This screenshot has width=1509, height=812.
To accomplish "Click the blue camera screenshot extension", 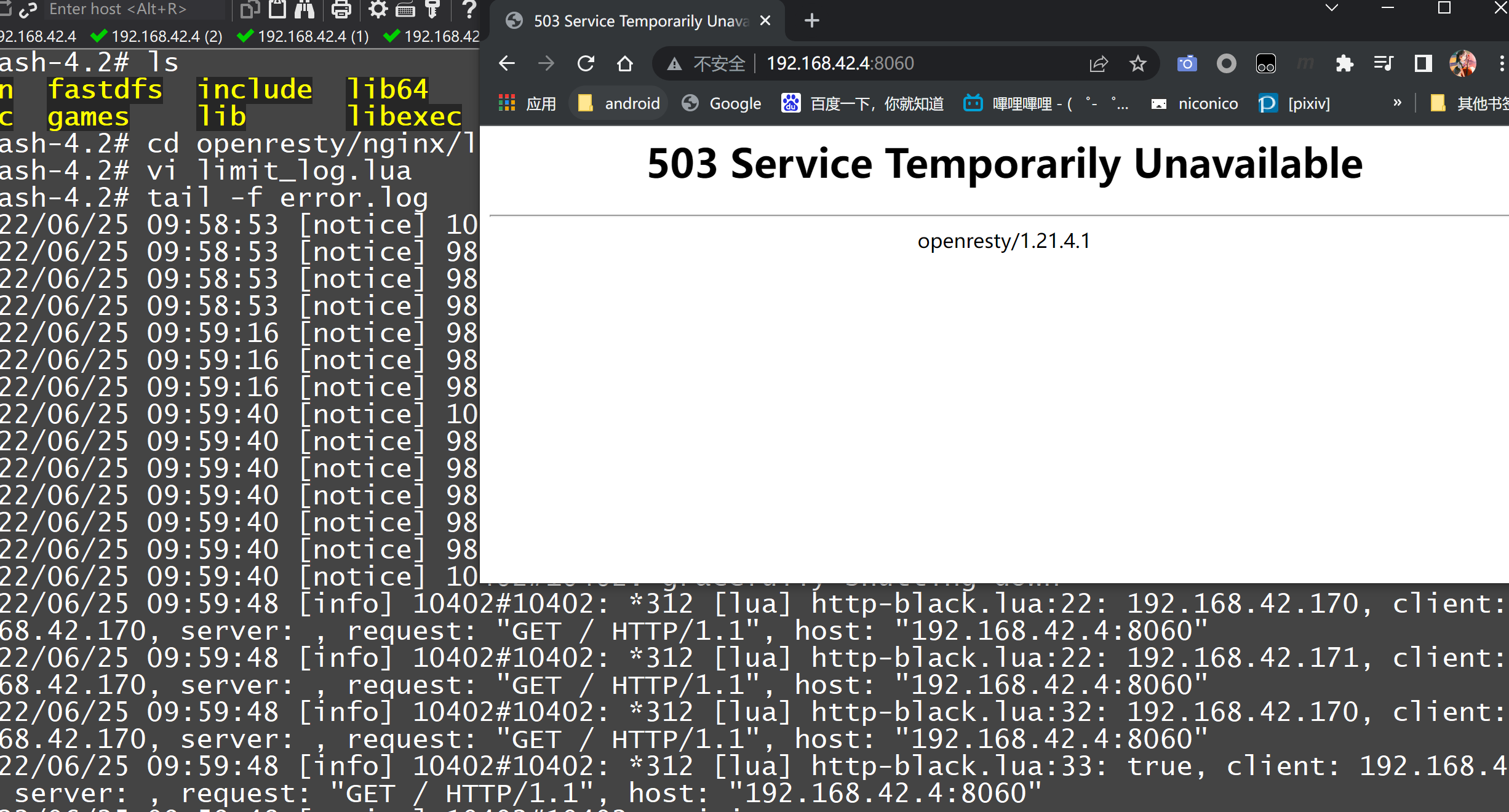I will tap(1187, 63).
